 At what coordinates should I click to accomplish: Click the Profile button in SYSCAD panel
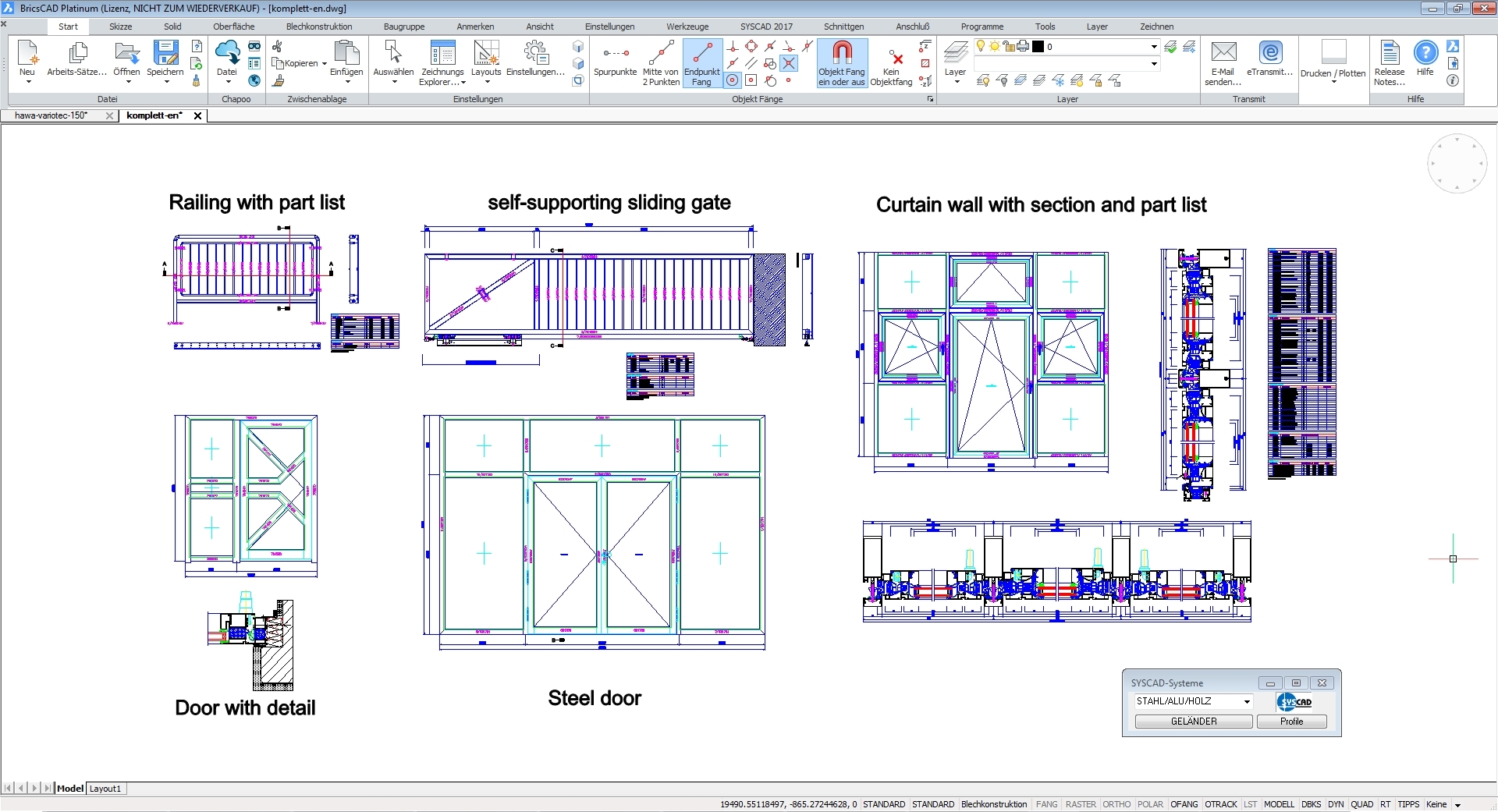coord(1291,722)
